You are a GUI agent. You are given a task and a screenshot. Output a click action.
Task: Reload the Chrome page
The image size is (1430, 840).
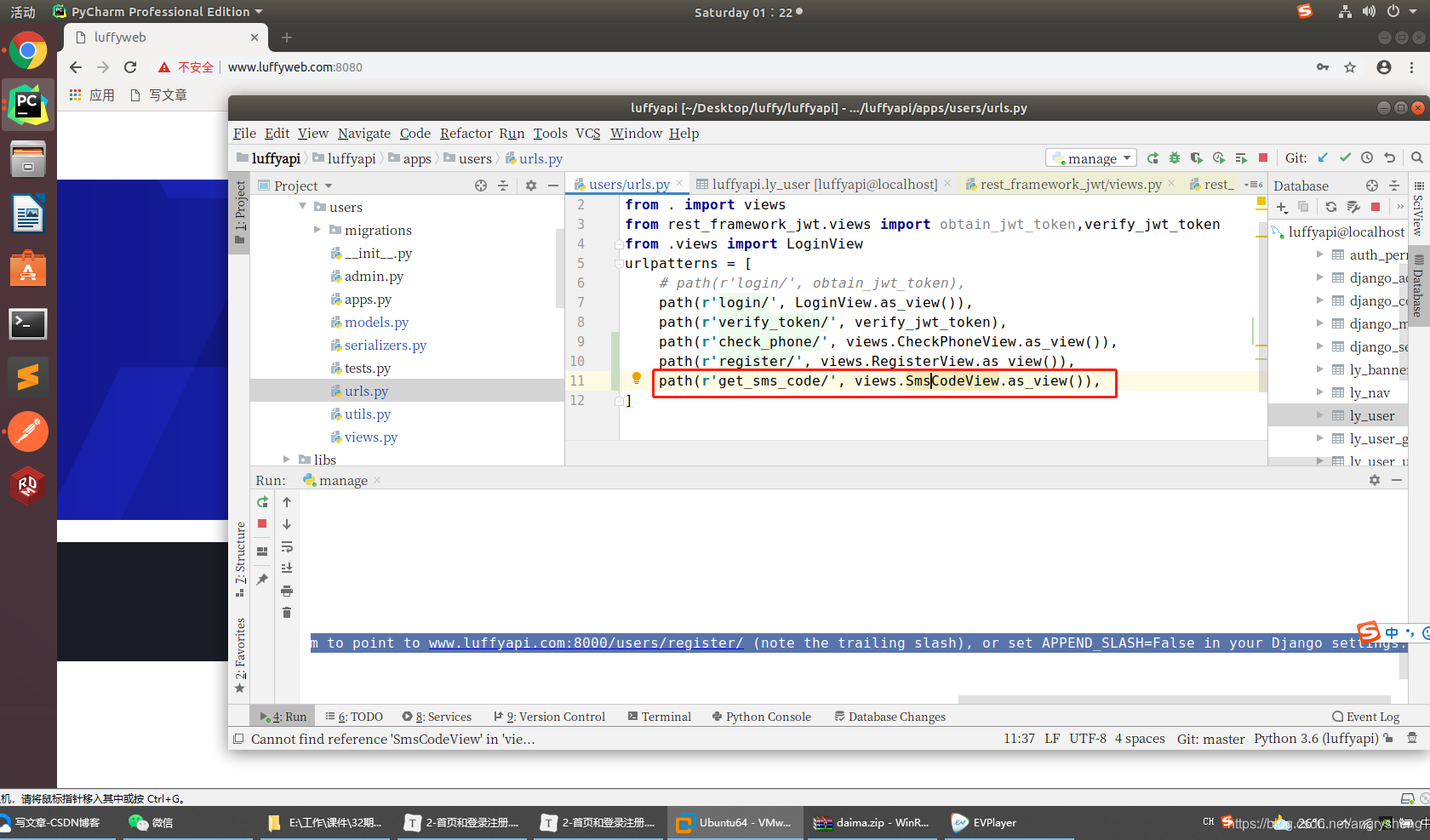(130, 67)
